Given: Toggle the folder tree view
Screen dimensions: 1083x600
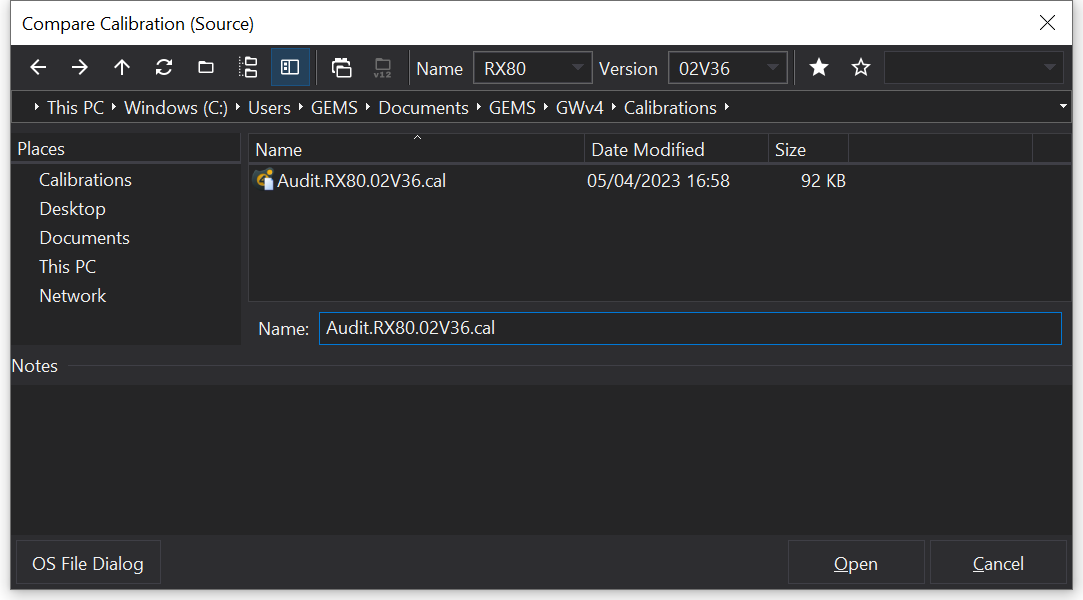Looking at the screenshot, I should pos(249,68).
